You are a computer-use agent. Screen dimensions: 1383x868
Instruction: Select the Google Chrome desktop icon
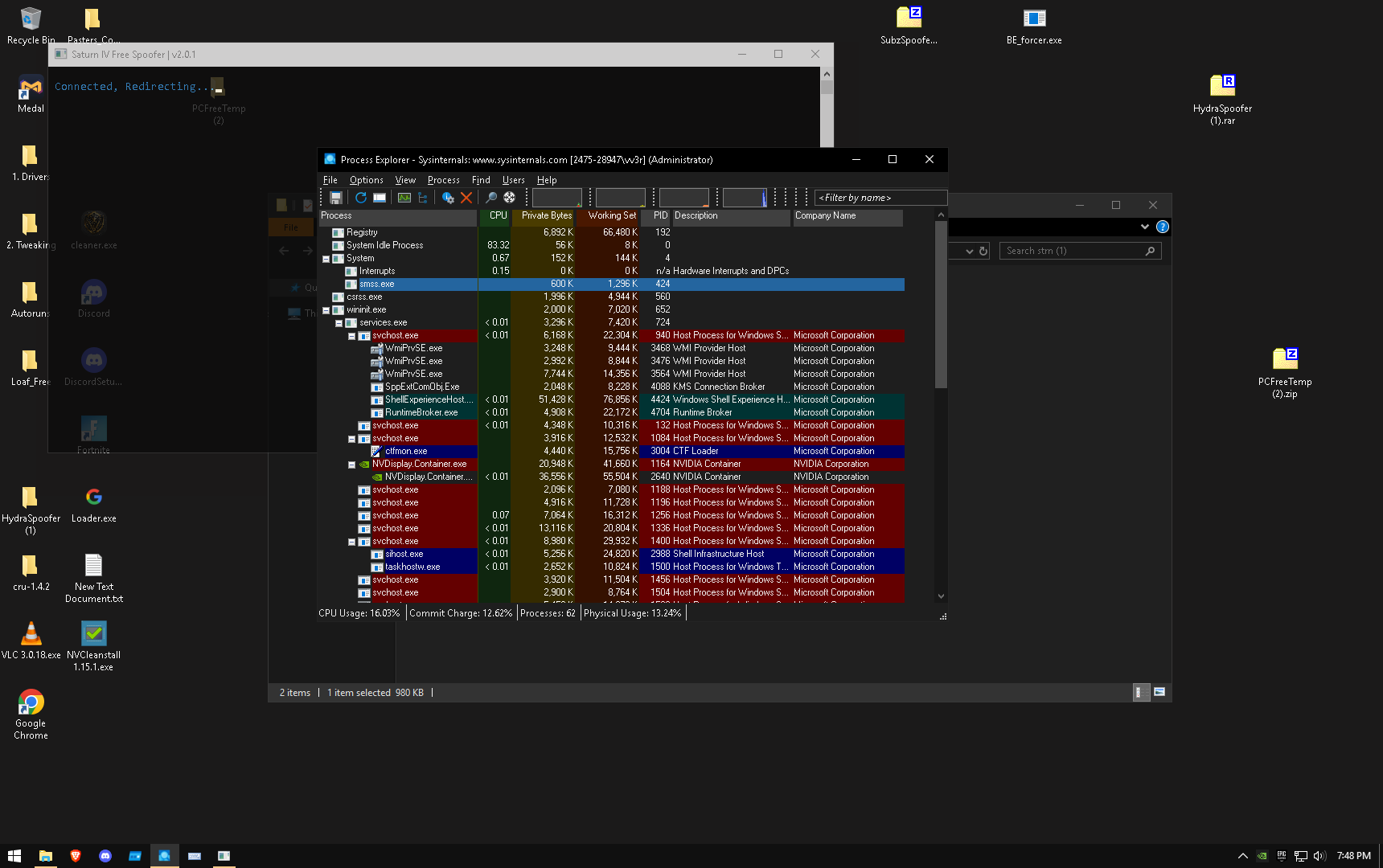point(31,714)
